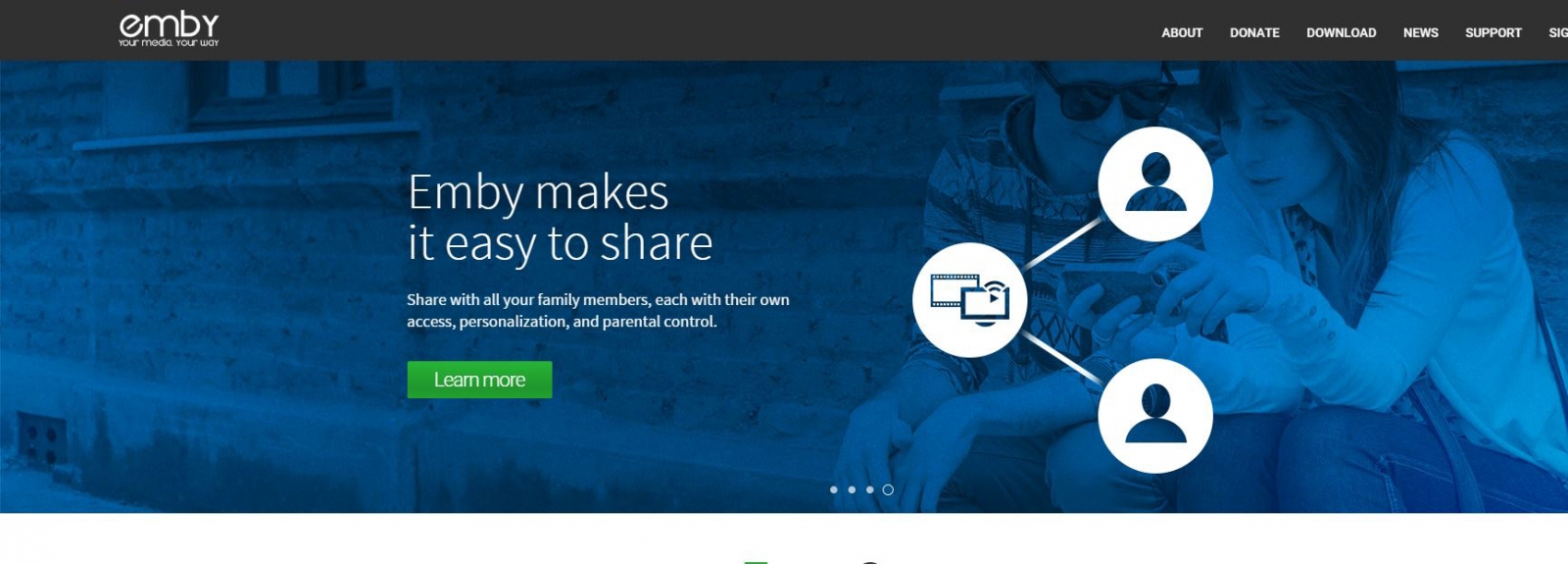The width and height of the screenshot is (1568, 564).
Task: Visit the SUPPORT page
Action: coord(1493,32)
